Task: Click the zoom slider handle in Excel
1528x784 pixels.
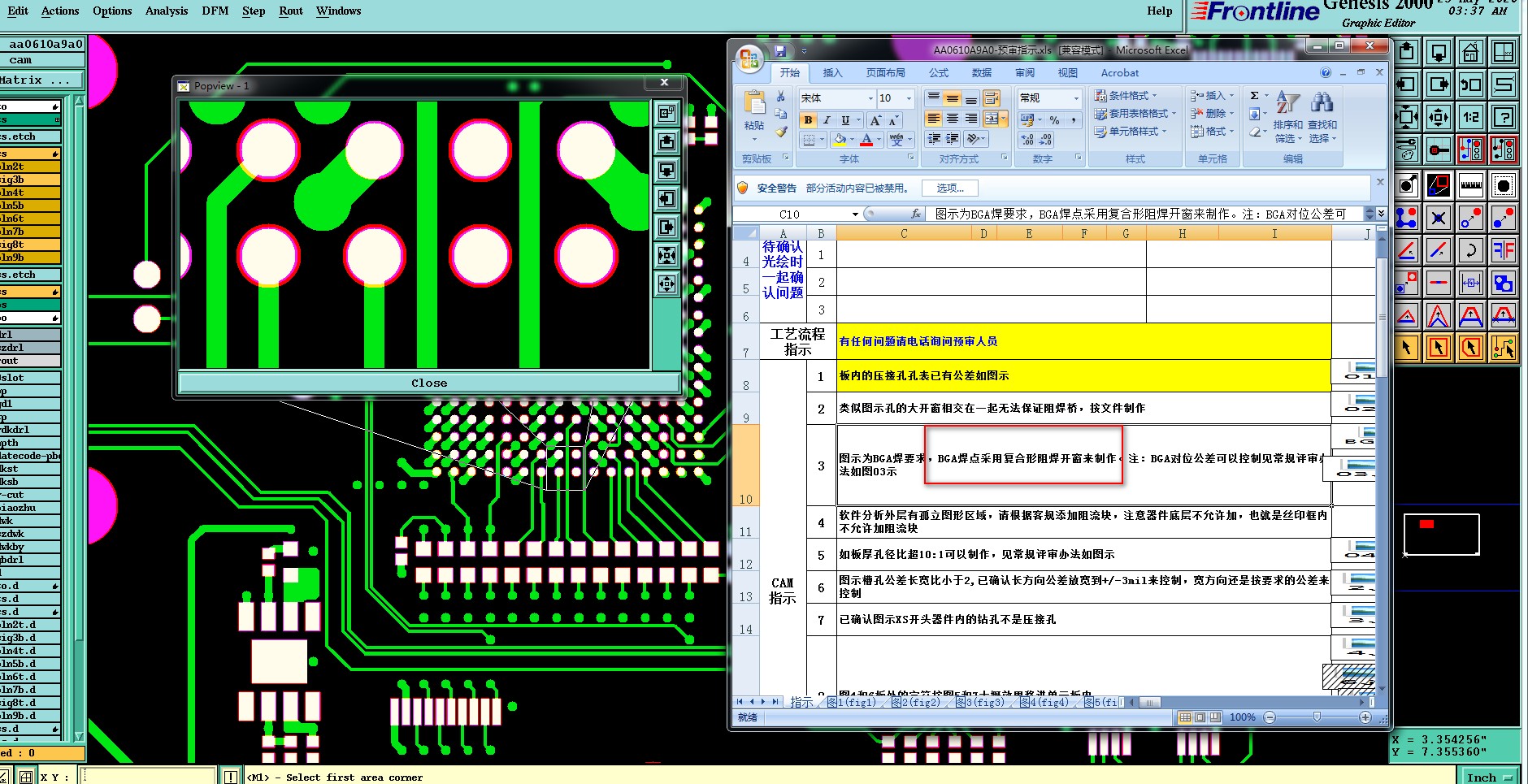Action: [x=1317, y=717]
